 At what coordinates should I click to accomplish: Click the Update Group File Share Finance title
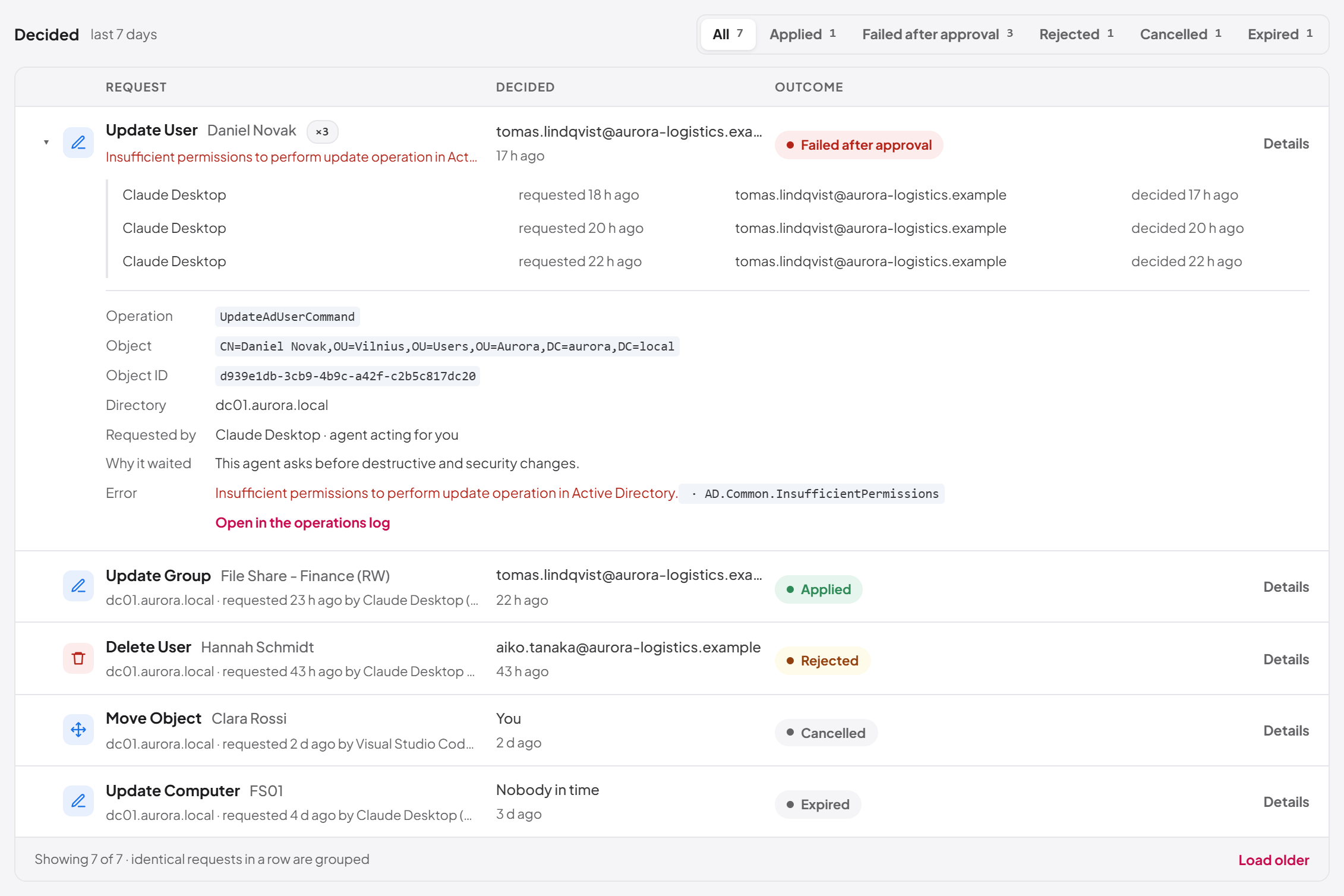click(x=248, y=576)
